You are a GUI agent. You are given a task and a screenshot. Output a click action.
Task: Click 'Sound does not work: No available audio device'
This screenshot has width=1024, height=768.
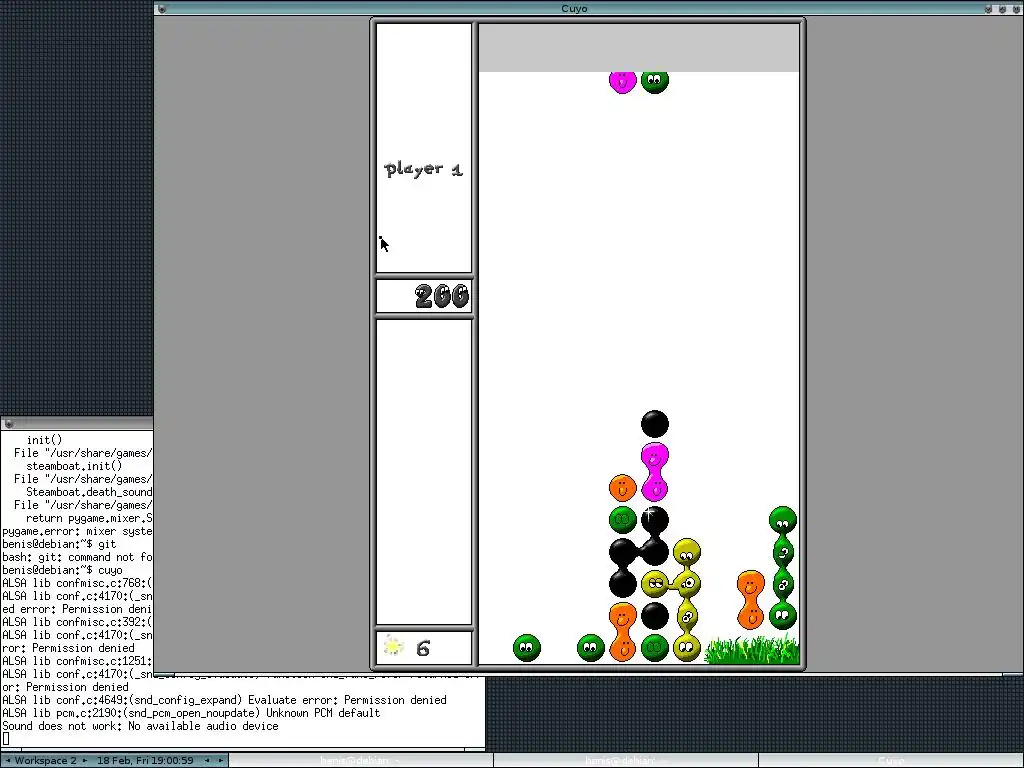pos(140,726)
